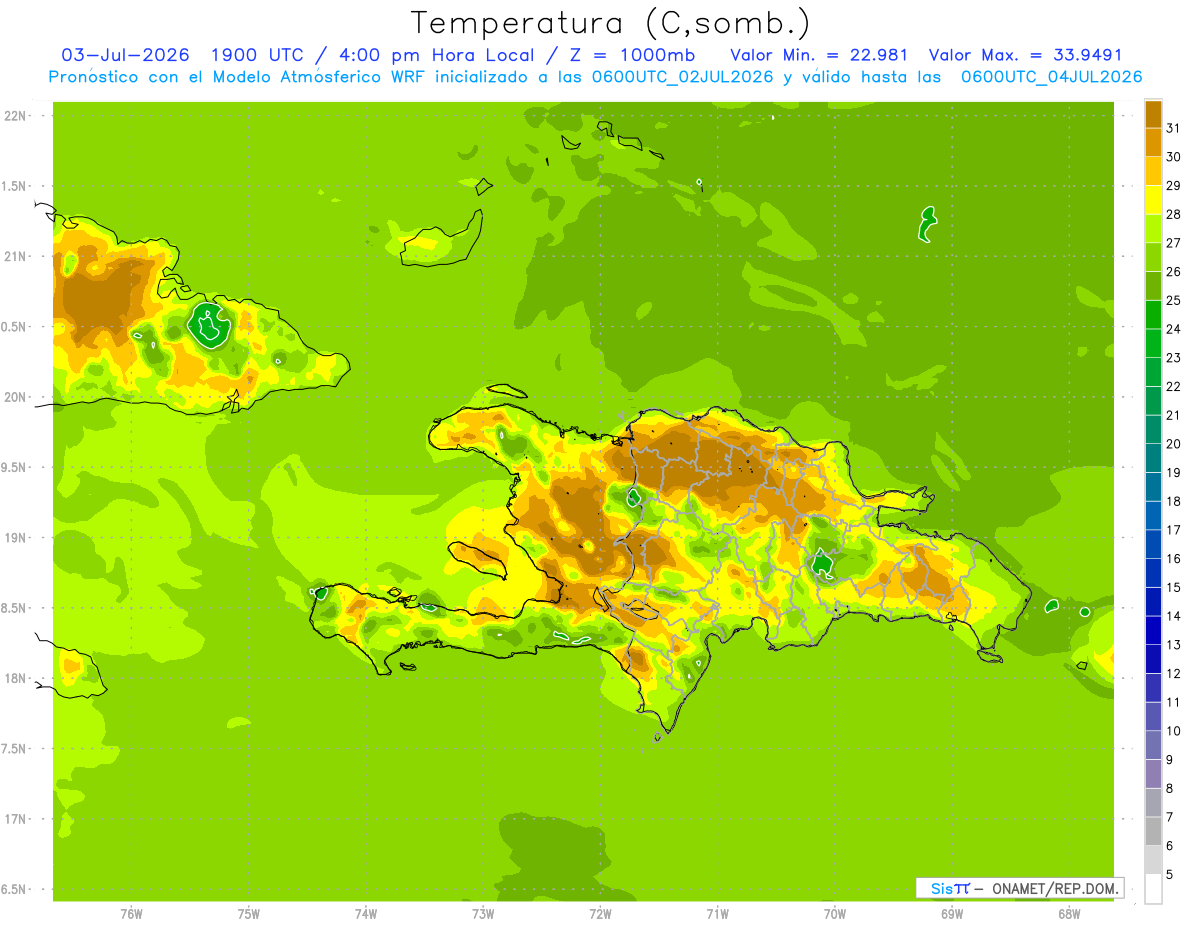Click the "19N" latitude axis label

[15, 538]
